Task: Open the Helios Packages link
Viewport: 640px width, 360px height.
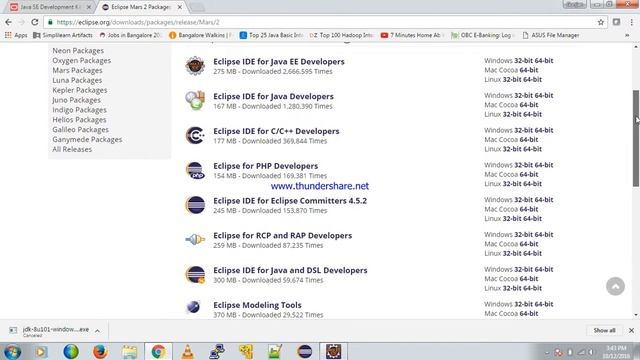Action: pyautogui.click(x=79, y=120)
